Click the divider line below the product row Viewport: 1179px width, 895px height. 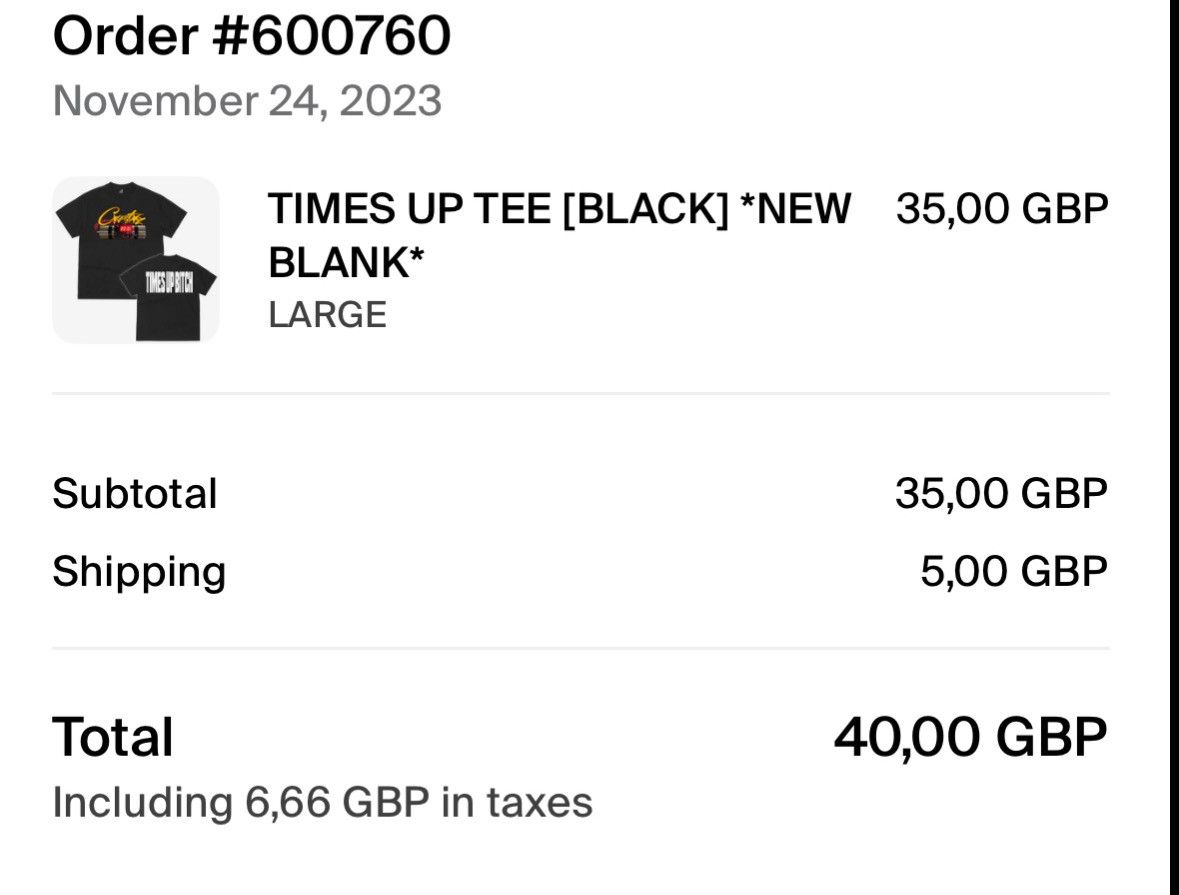click(x=580, y=393)
